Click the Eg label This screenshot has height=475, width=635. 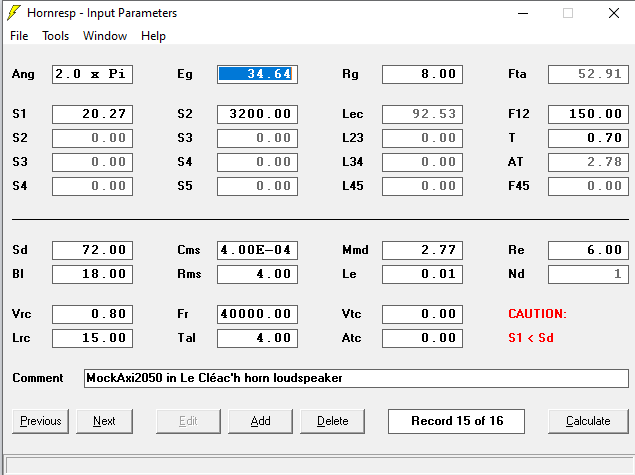point(185,75)
